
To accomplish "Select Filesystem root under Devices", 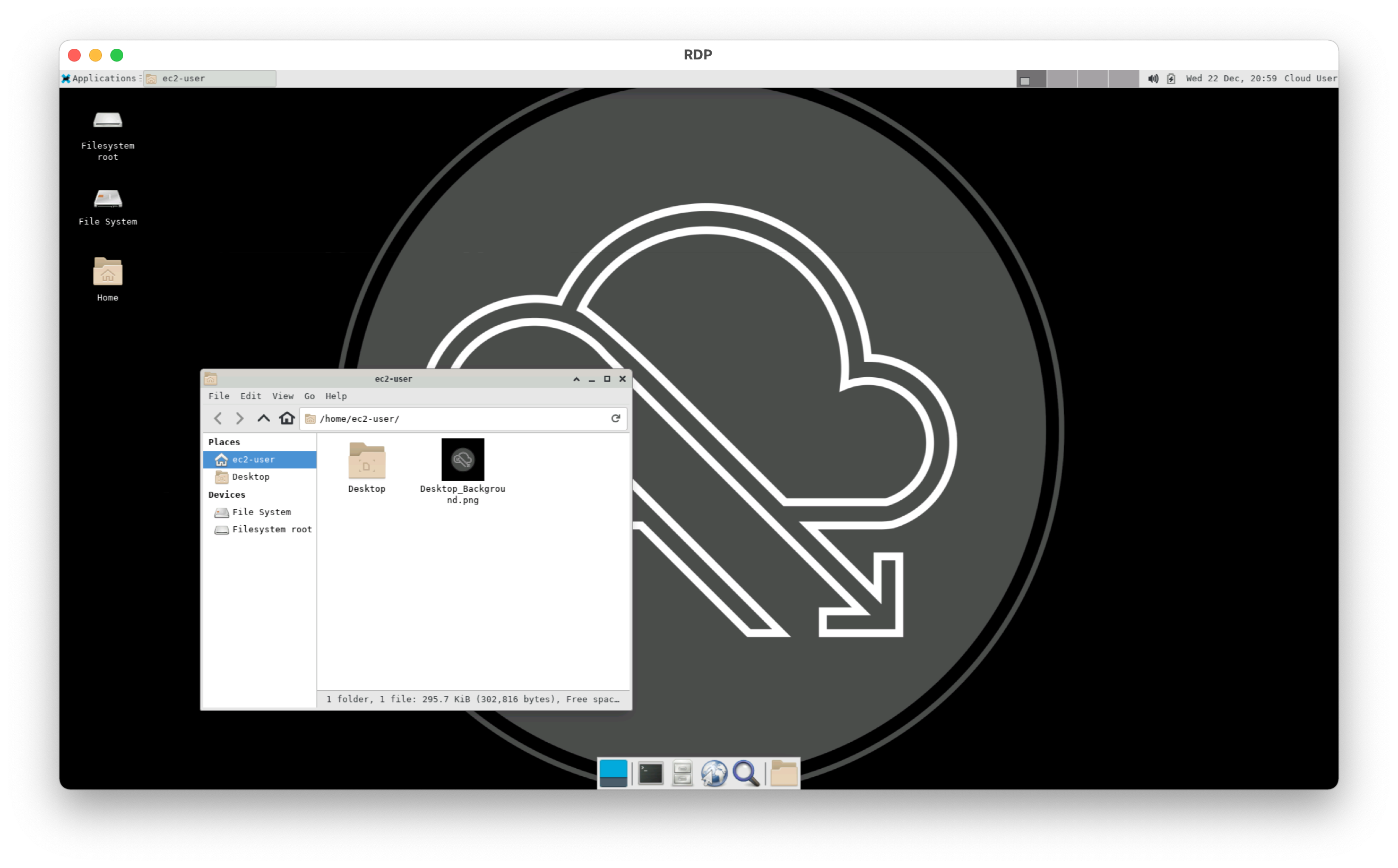I will pos(271,530).
